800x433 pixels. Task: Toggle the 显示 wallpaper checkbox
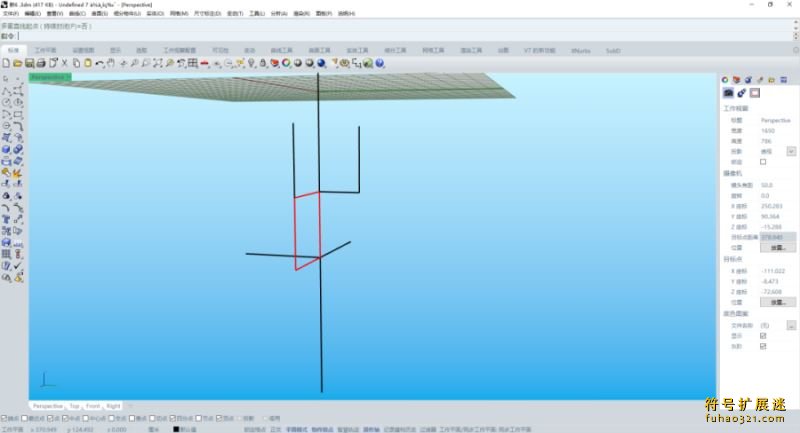(763, 336)
